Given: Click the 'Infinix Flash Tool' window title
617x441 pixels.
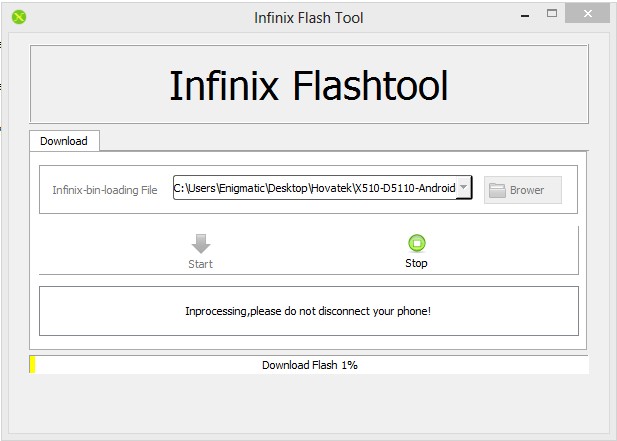Looking at the screenshot, I should pyautogui.click(x=308, y=18).
